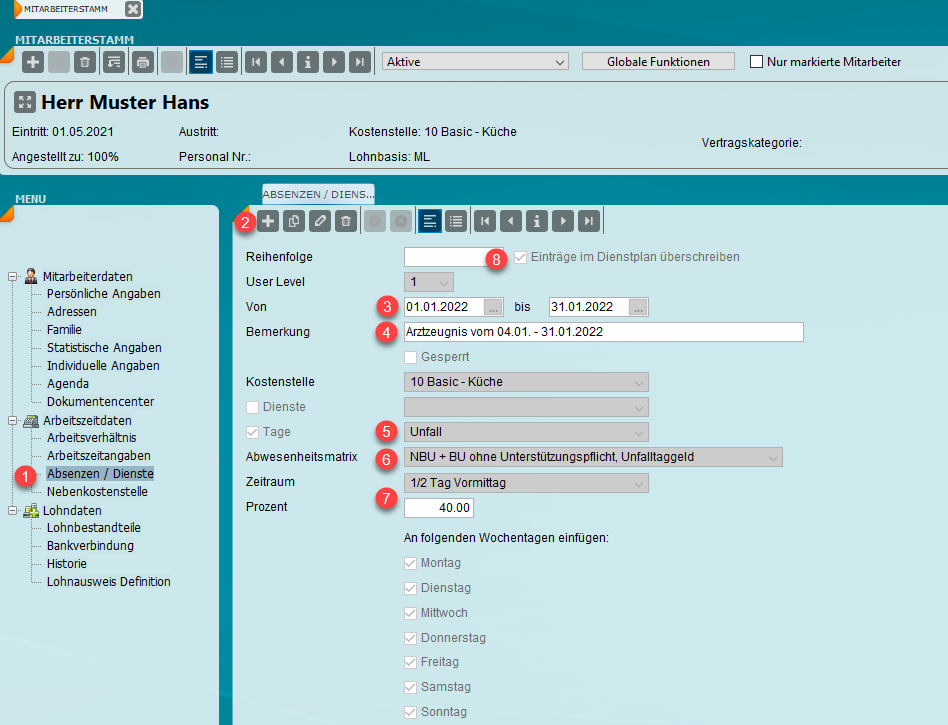Image resolution: width=948 pixels, height=725 pixels.
Task: Open the Zeitraum dropdown showing 1/2 Tag Vormittag
Action: coord(526,483)
